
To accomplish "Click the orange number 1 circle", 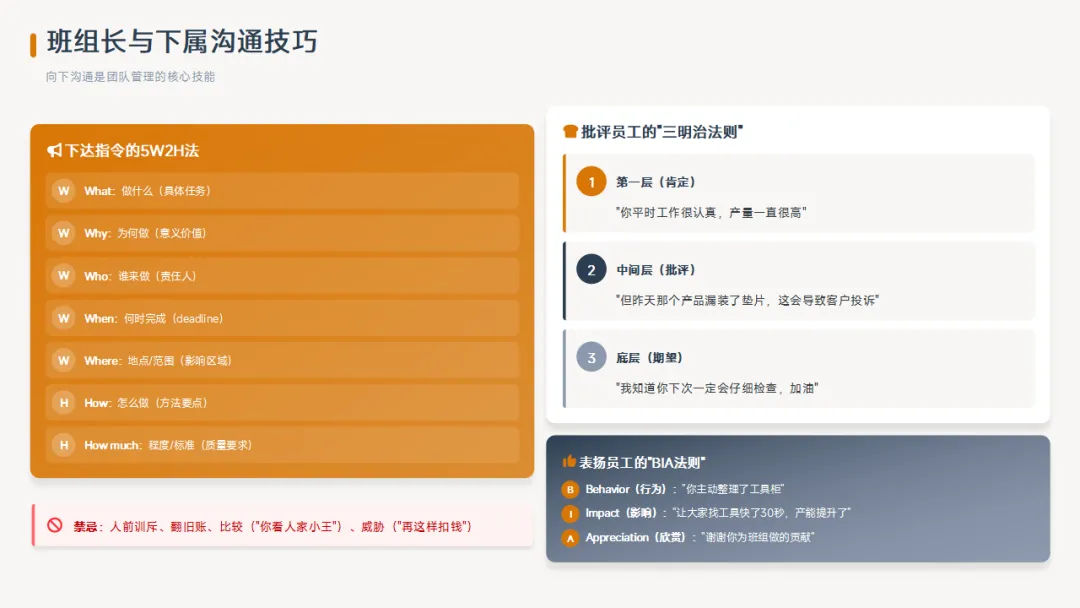I will (x=591, y=182).
